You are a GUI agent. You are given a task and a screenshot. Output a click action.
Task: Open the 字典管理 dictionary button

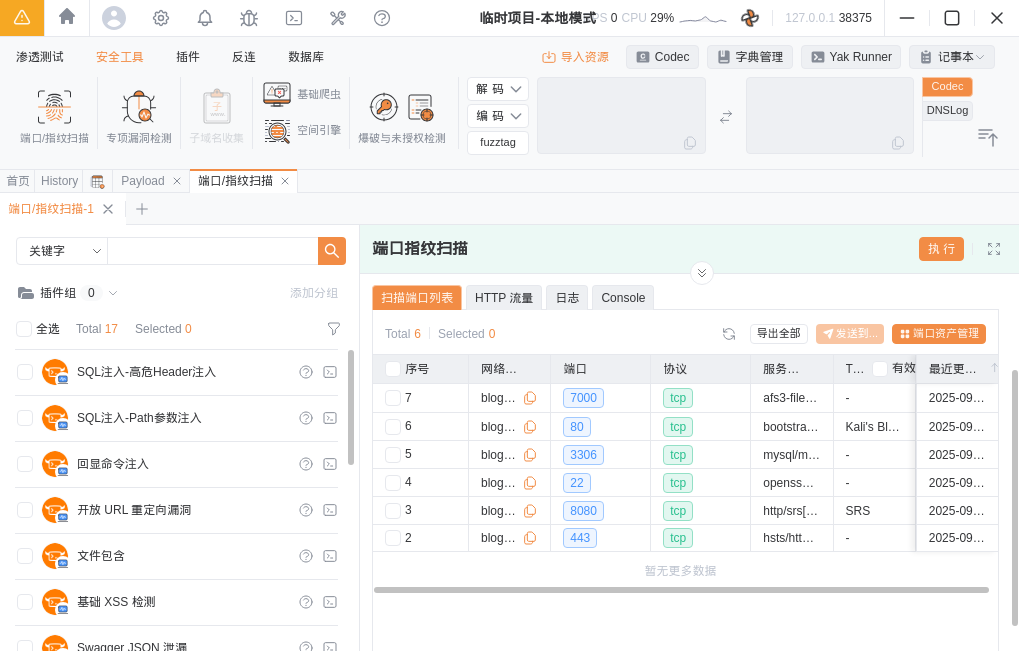(751, 57)
